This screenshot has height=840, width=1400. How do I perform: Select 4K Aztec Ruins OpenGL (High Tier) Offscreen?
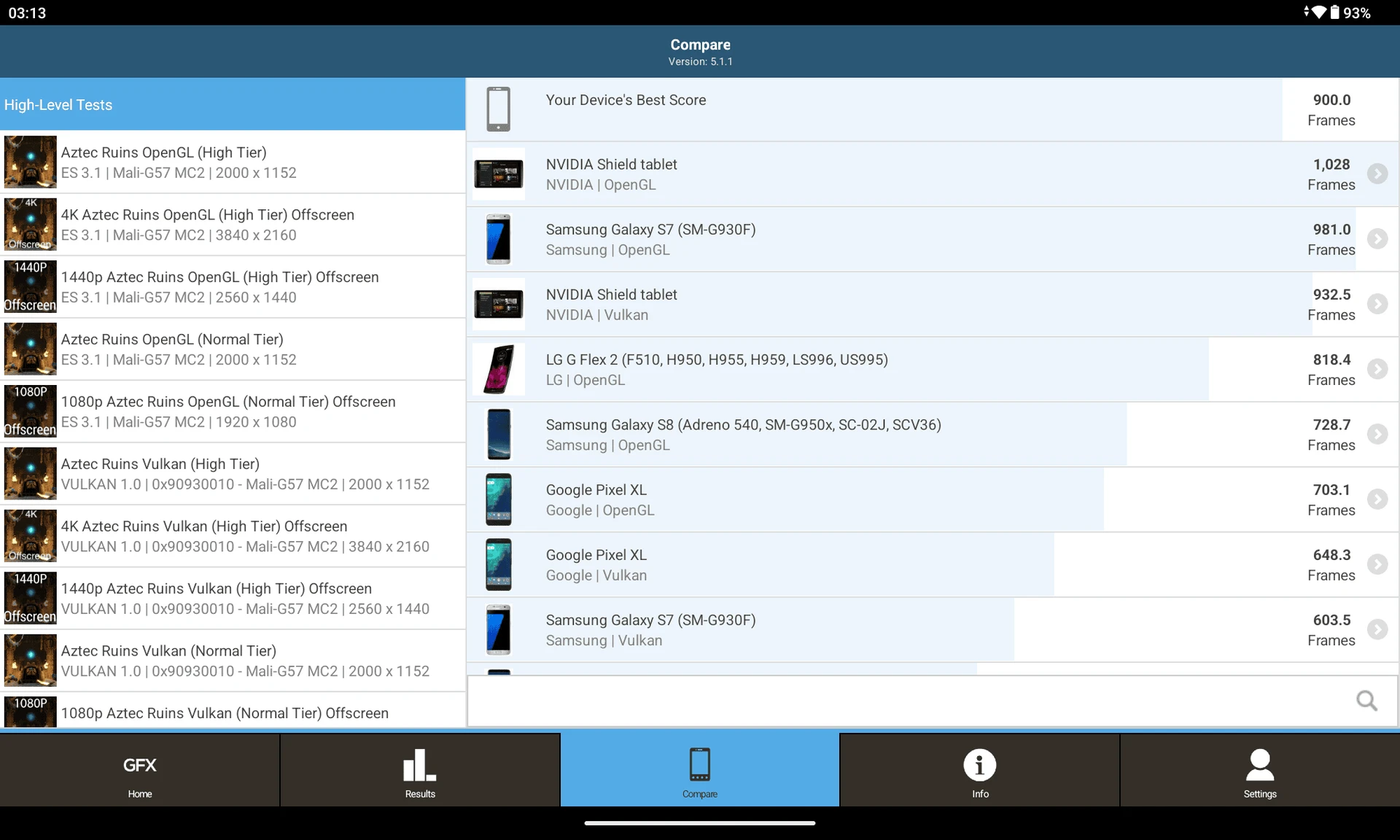(x=233, y=225)
